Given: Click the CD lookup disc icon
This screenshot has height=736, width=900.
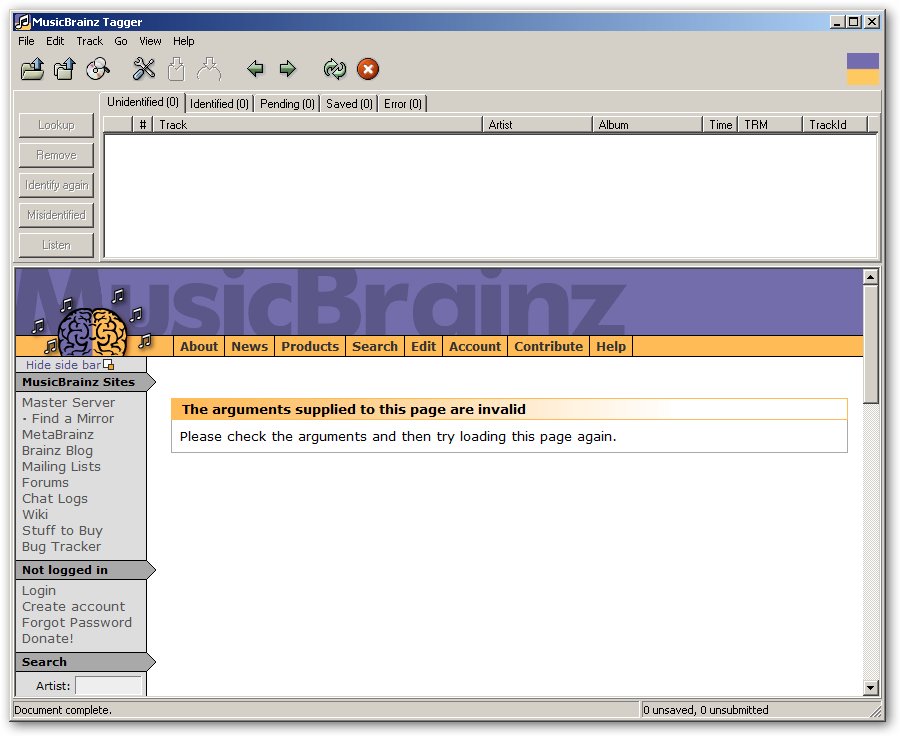Looking at the screenshot, I should pyautogui.click(x=97, y=69).
